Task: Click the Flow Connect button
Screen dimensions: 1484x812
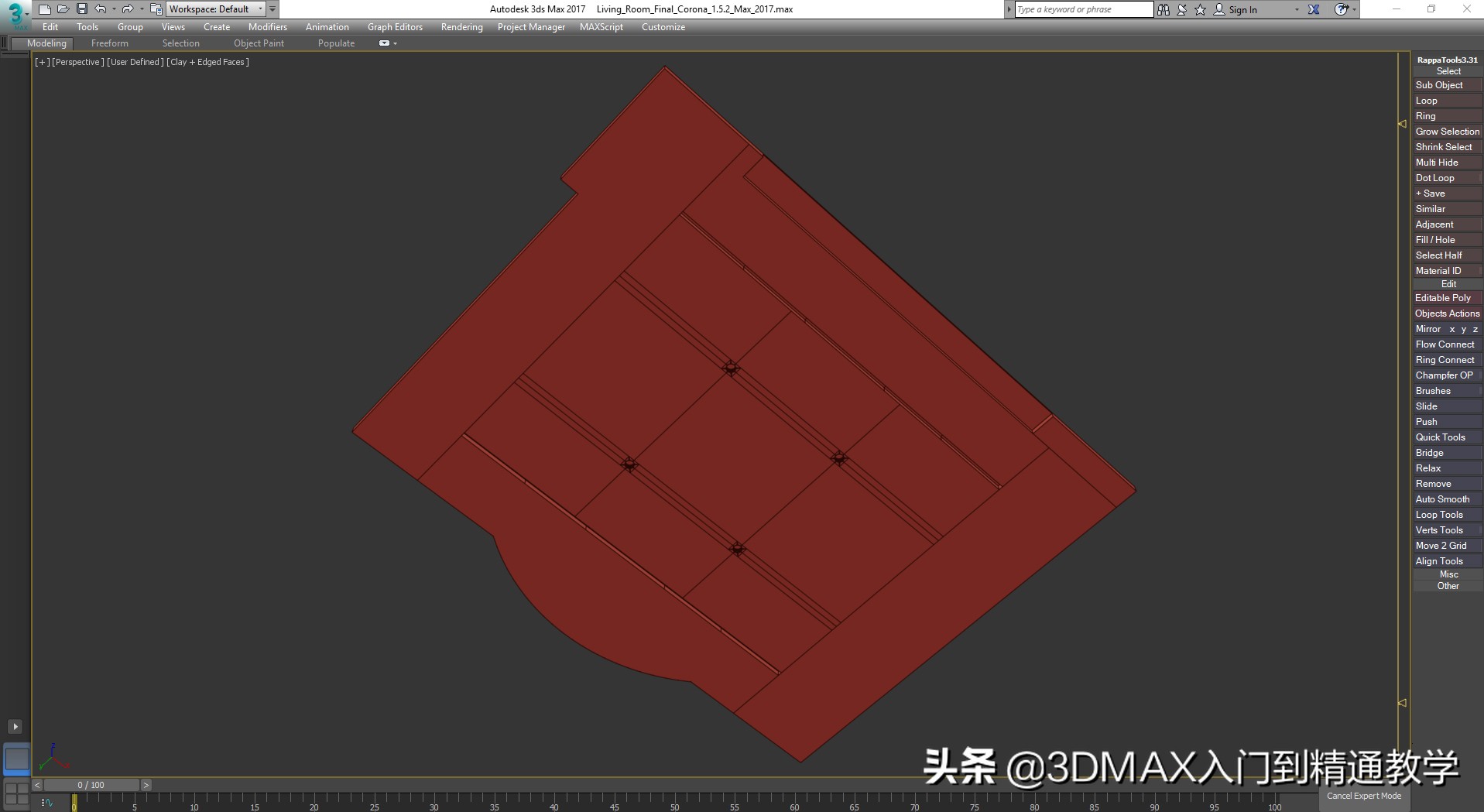Action: [x=1448, y=344]
